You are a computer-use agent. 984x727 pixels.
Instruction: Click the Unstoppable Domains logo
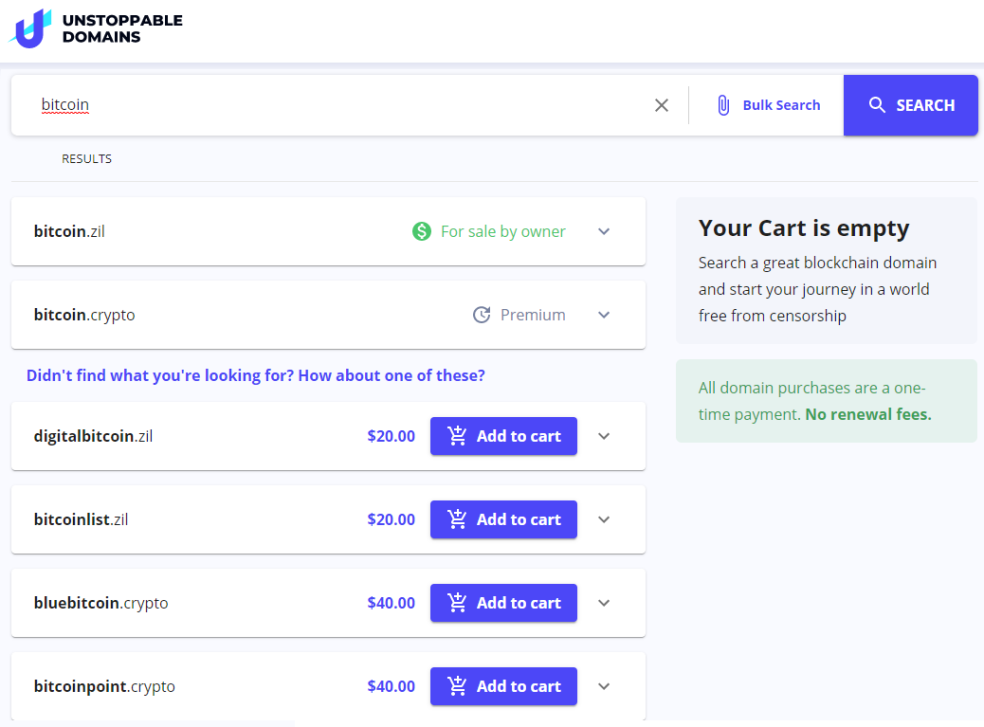[x=95, y=28]
